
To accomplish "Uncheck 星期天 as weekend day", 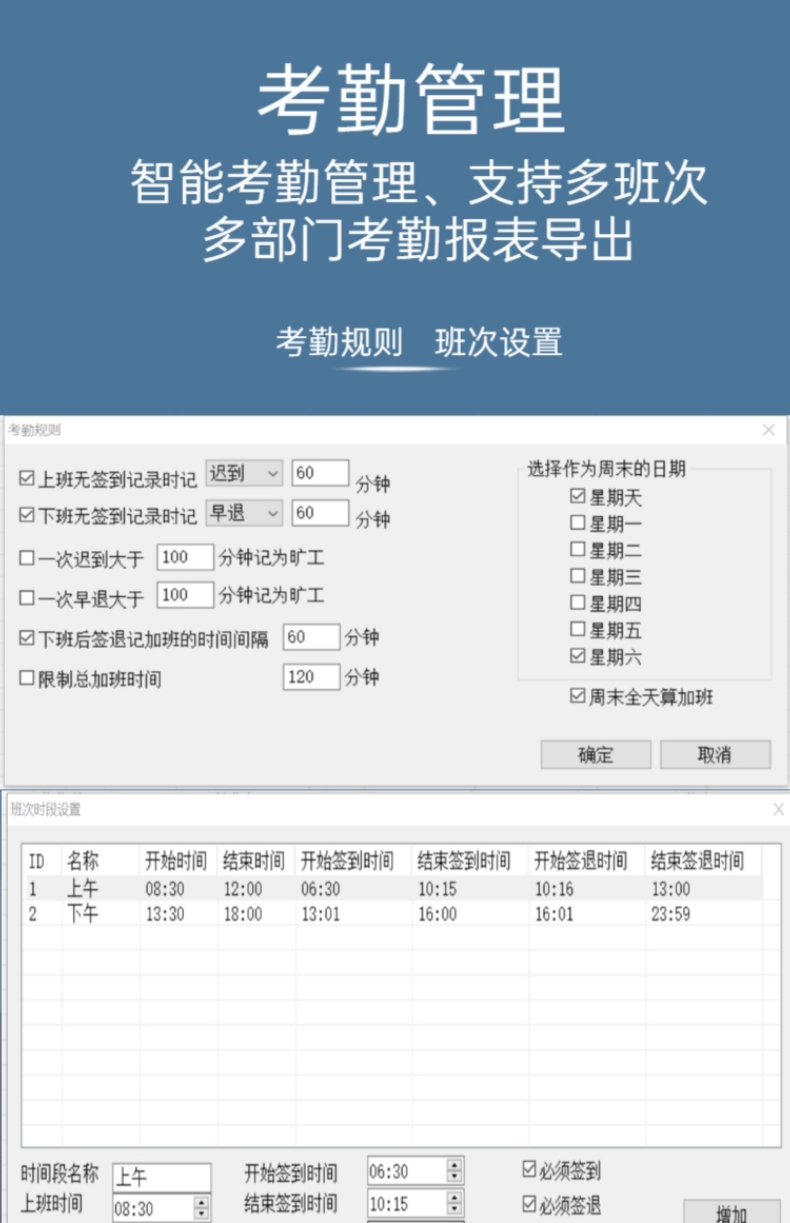I will pyautogui.click(x=577, y=496).
